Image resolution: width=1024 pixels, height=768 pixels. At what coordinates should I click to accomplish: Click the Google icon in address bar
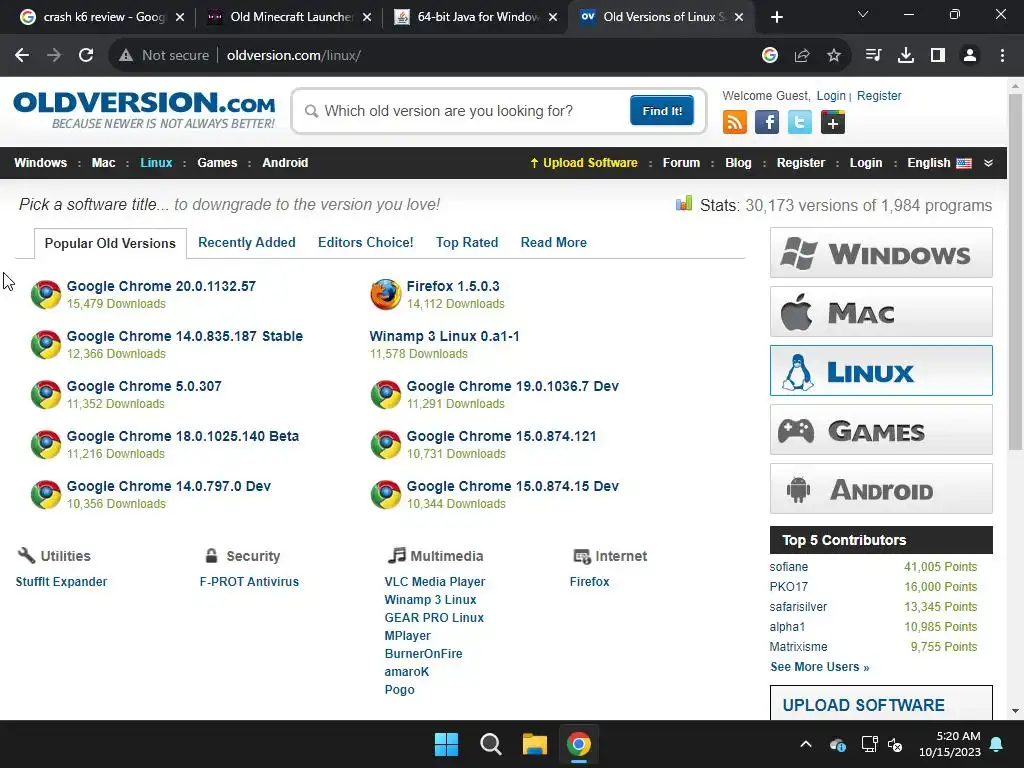tap(770, 56)
